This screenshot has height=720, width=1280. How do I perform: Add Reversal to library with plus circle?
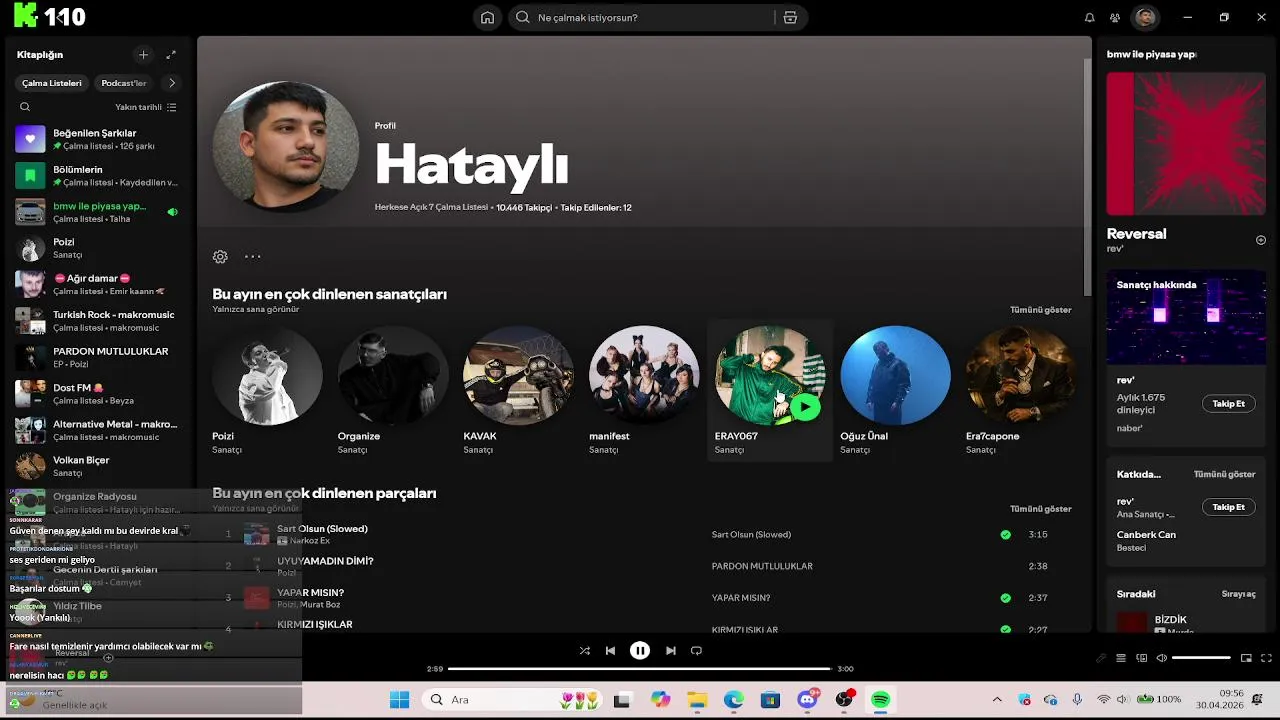click(x=1261, y=240)
